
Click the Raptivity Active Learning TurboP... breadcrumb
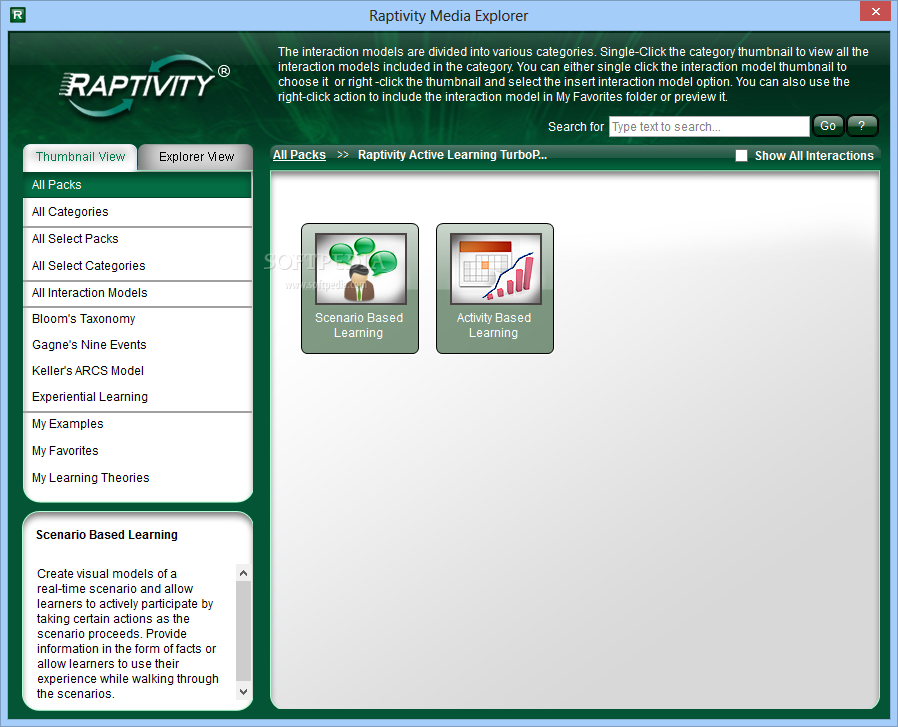(452, 155)
